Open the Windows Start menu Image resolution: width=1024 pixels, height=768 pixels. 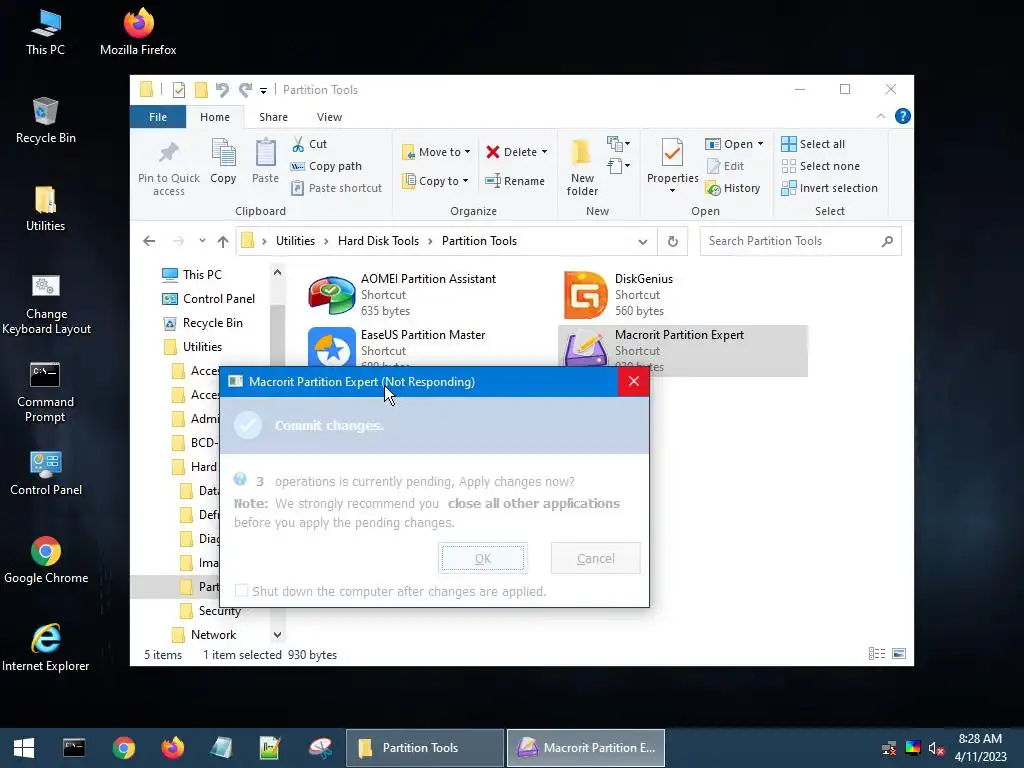point(24,748)
